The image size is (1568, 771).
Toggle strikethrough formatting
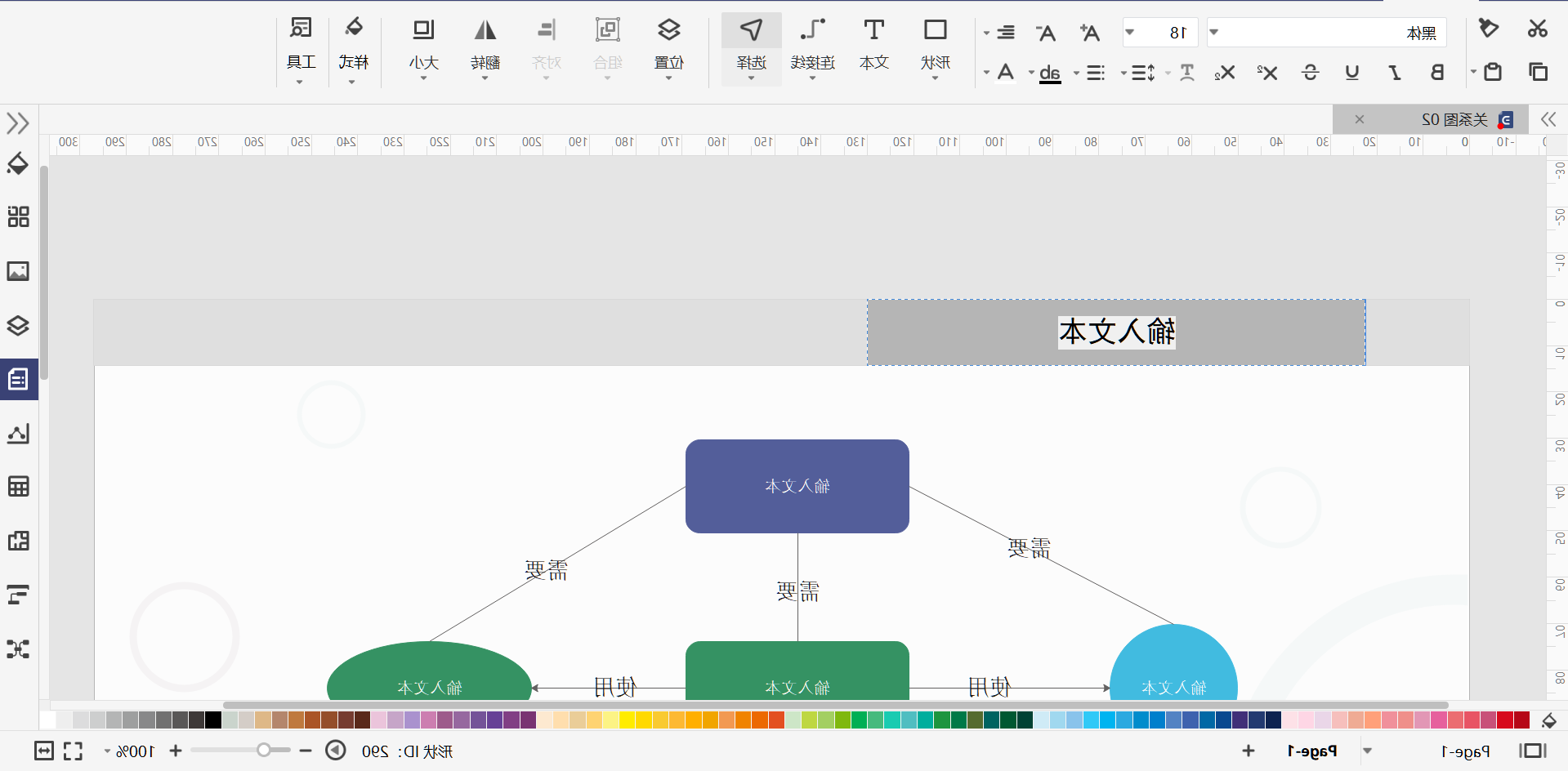click(x=1311, y=73)
